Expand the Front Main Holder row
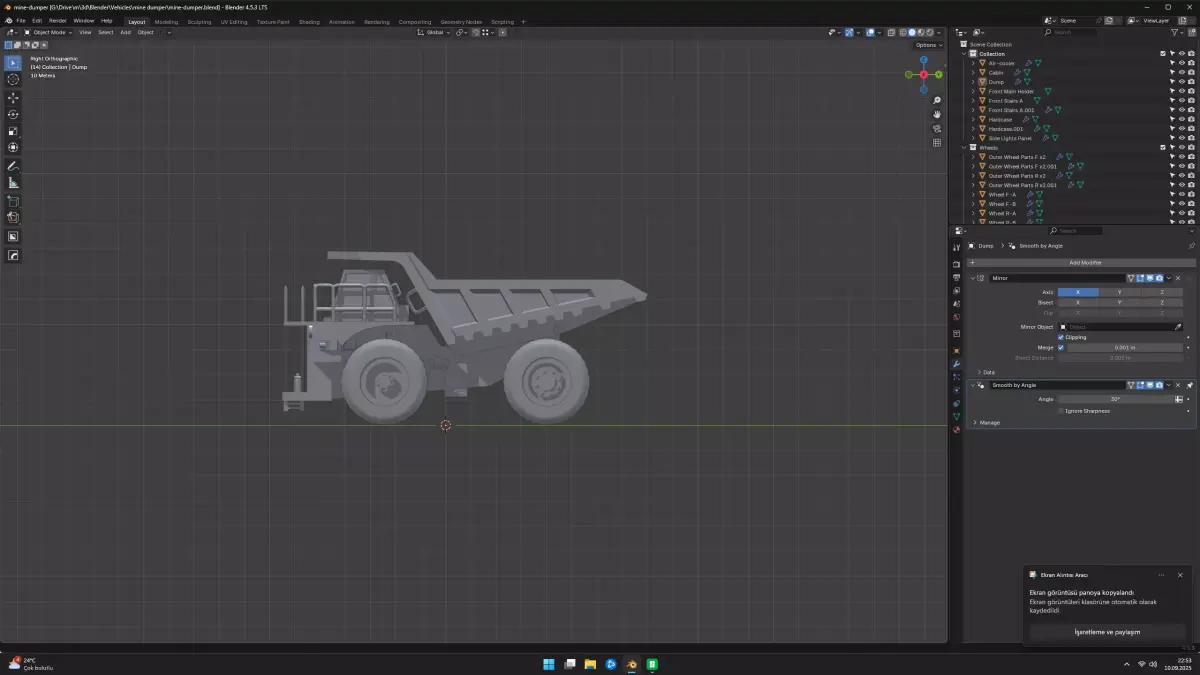The width and height of the screenshot is (1200, 675). tap(973, 91)
